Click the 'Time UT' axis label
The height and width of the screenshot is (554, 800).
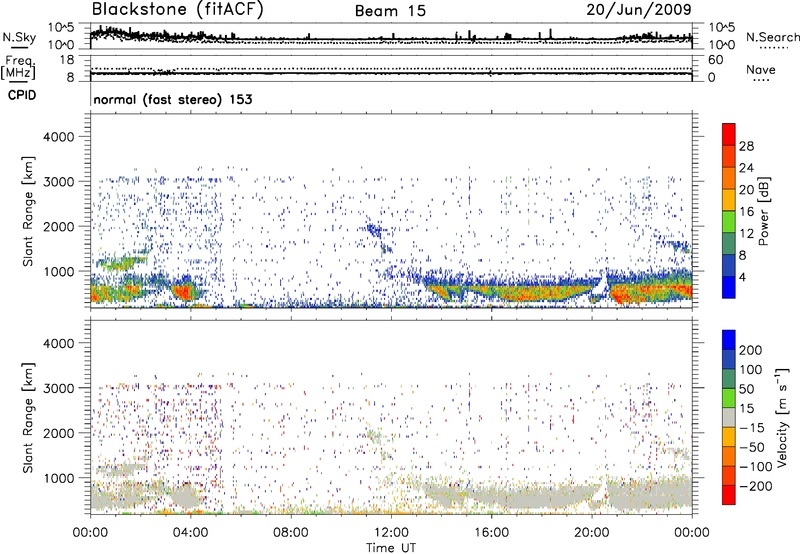tap(391, 548)
